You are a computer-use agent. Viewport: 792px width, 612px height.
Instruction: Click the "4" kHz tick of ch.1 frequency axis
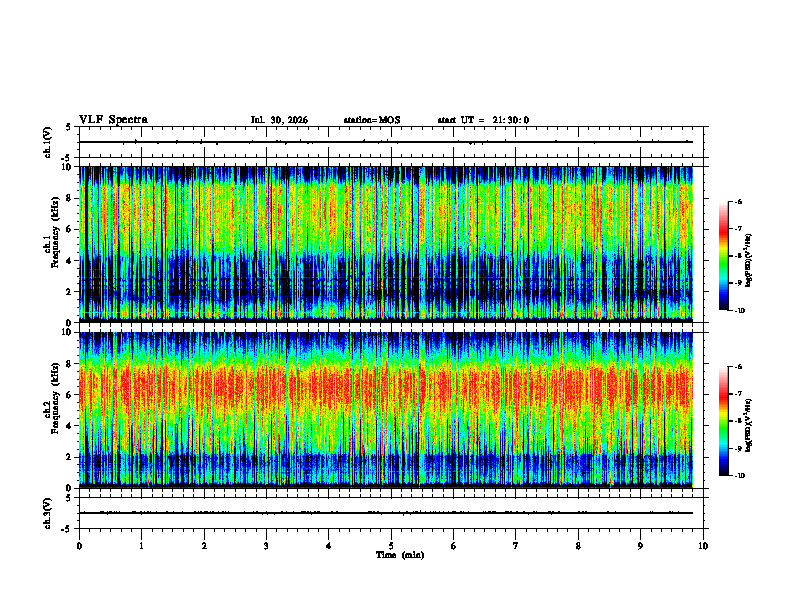[69, 261]
